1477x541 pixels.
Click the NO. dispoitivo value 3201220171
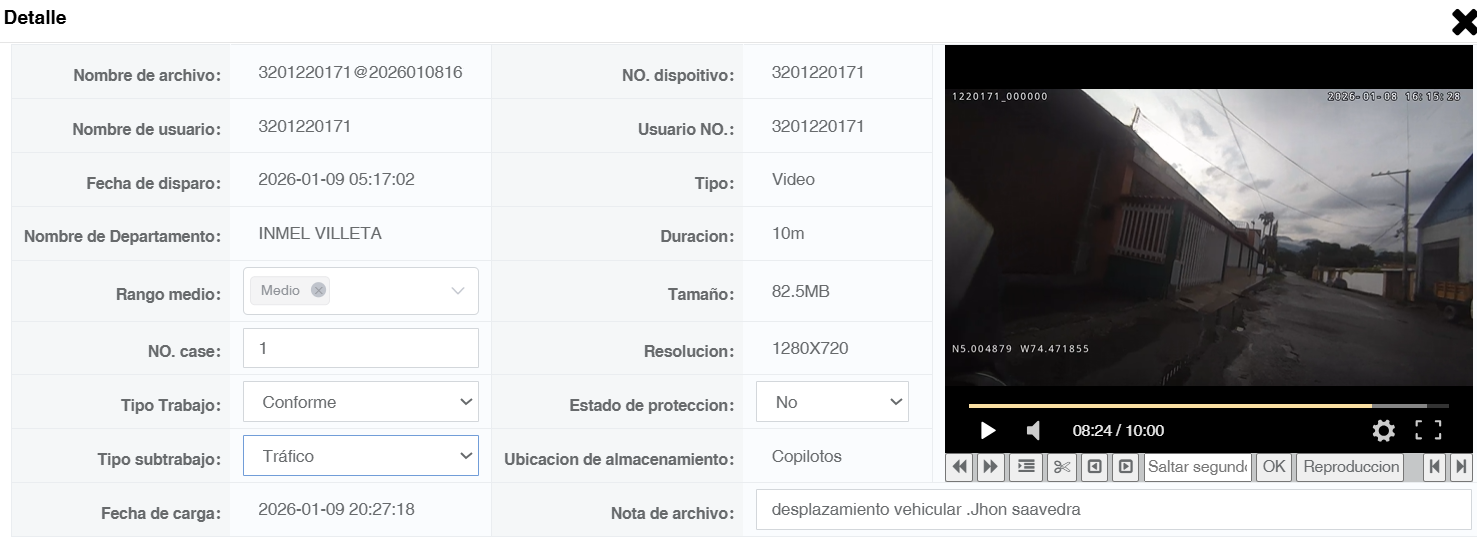point(818,72)
